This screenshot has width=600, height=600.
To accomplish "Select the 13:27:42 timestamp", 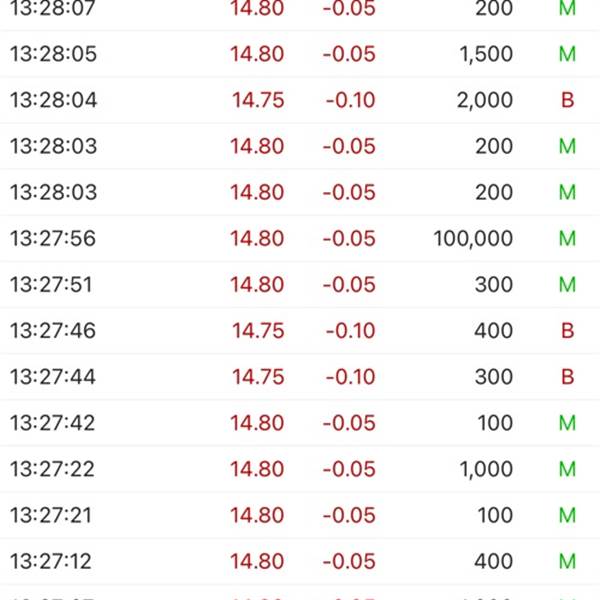I will pos(52,423).
